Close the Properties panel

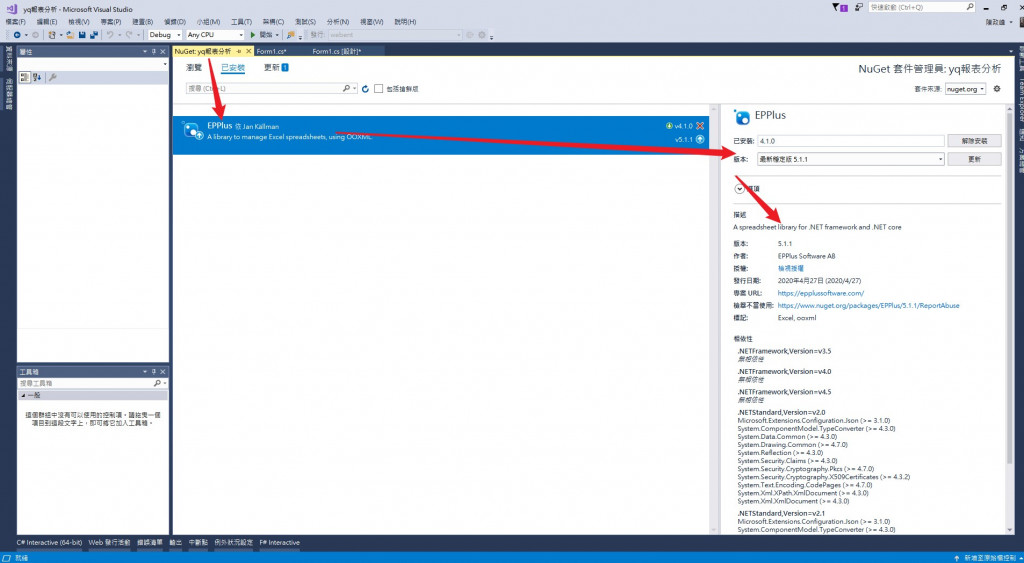click(x=163, y=52)
